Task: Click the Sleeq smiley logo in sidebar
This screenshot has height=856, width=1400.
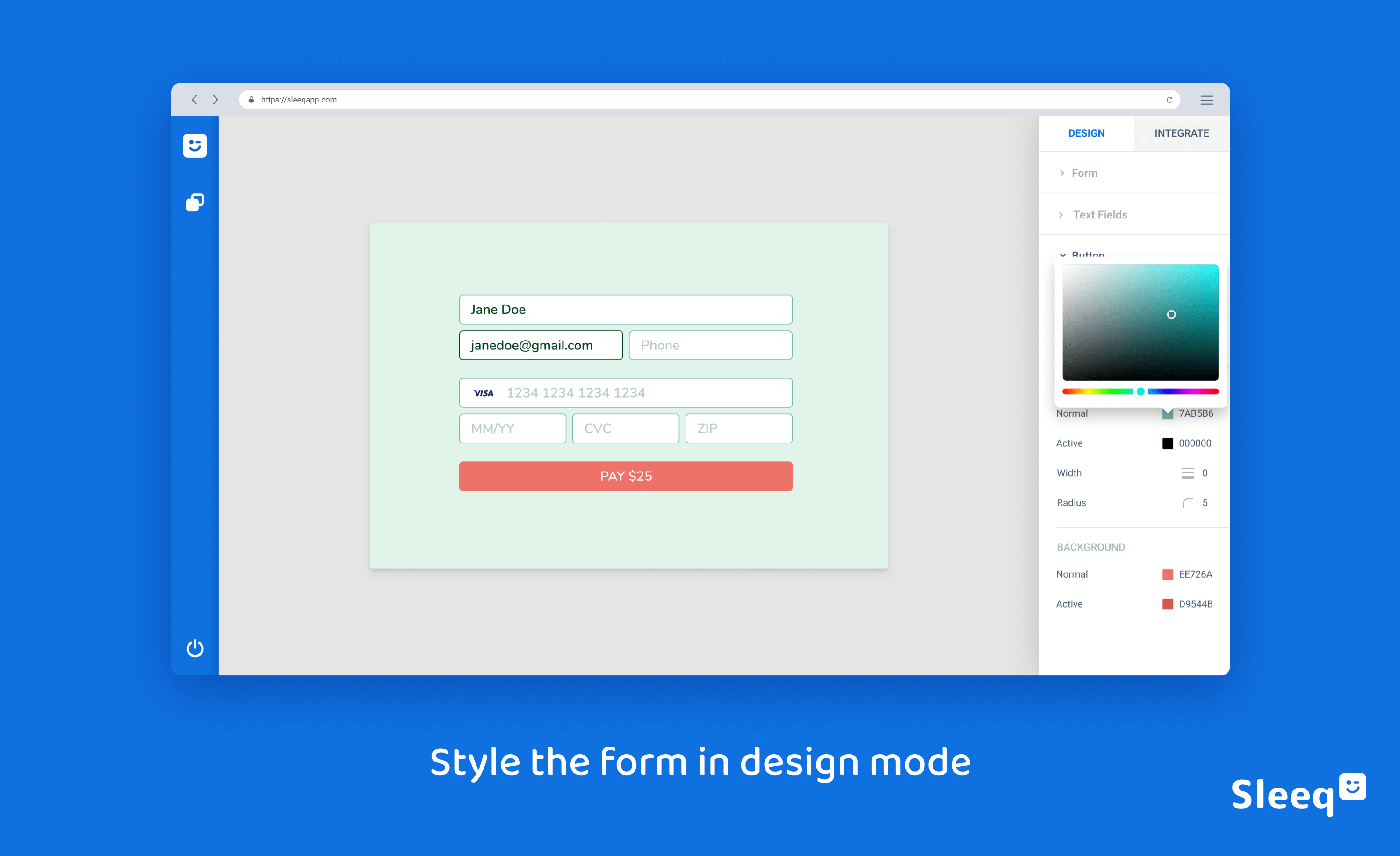Action: 195,145
